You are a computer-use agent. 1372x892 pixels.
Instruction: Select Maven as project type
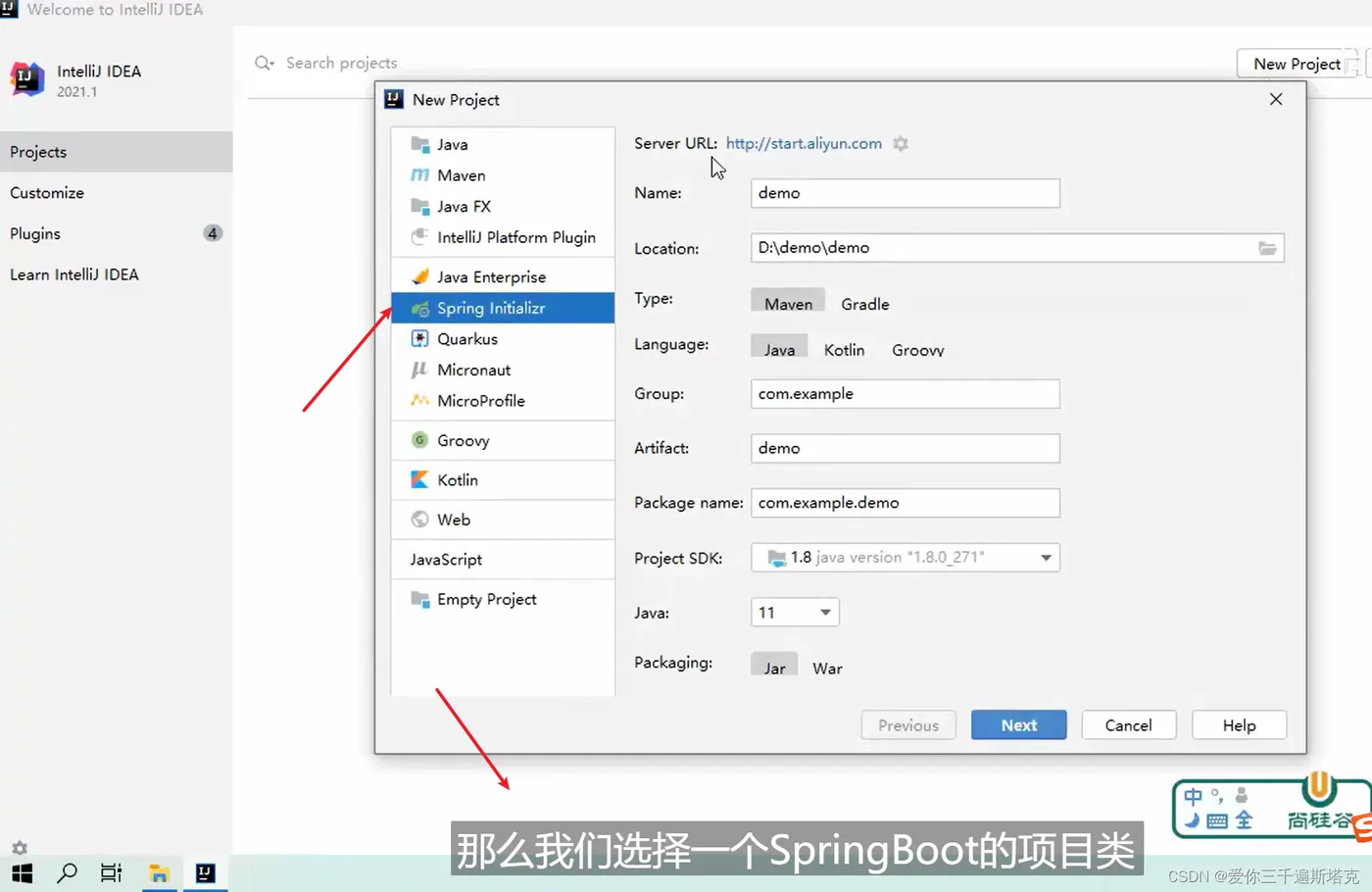[x=788, y=303]
